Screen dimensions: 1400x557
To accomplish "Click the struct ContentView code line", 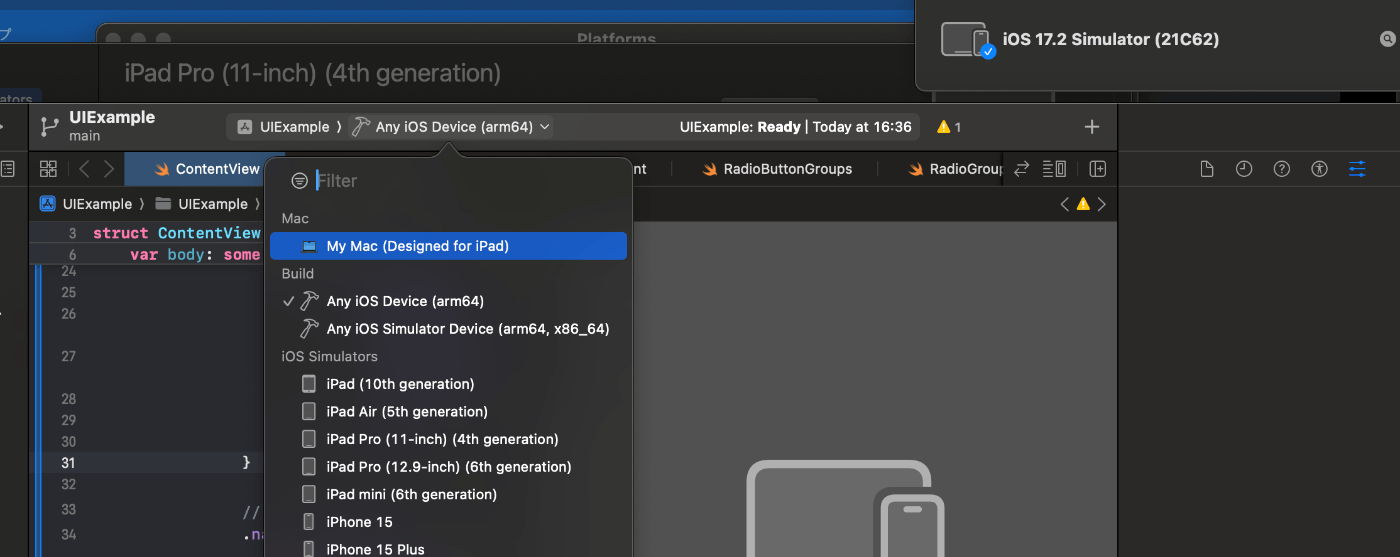I will pos(177,233).
